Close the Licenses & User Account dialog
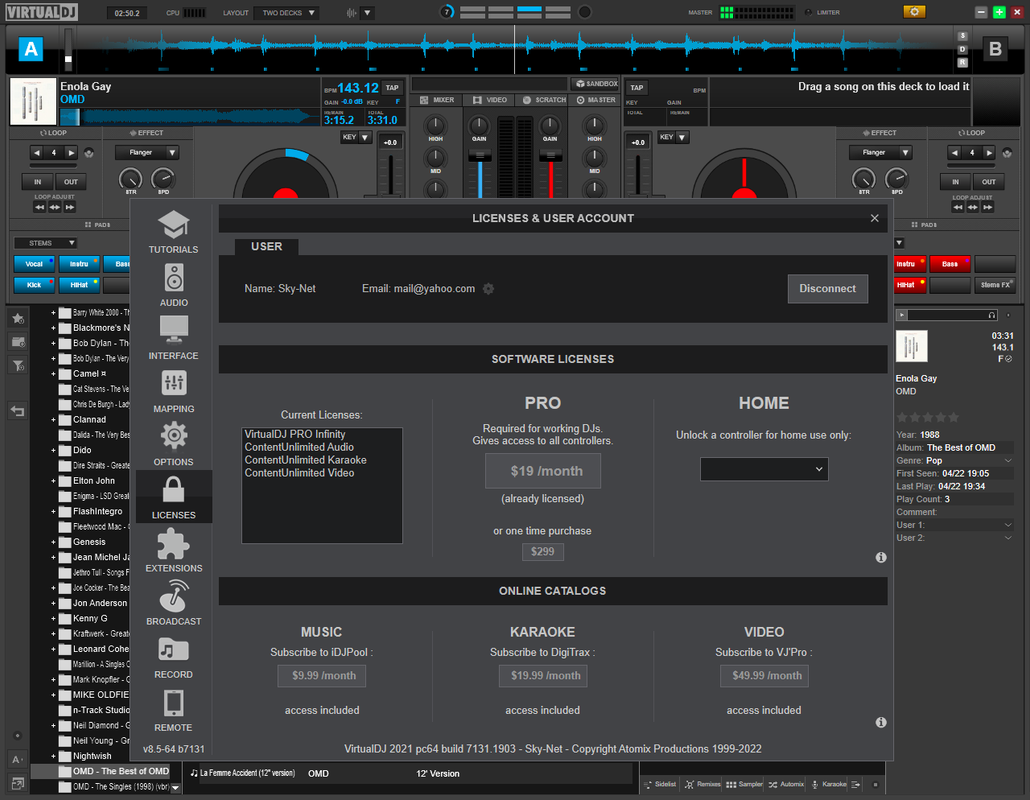This screenshot has width=1030, height=800. [x=874, y=218]
